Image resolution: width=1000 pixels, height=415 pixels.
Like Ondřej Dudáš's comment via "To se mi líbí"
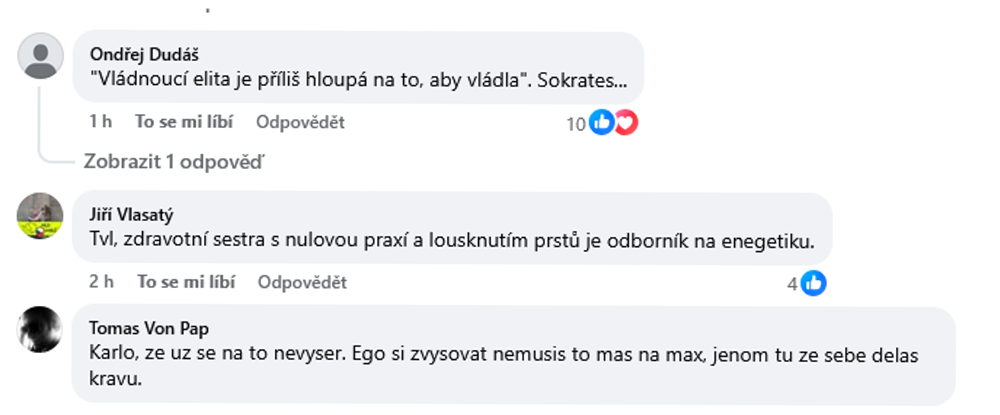184,122
